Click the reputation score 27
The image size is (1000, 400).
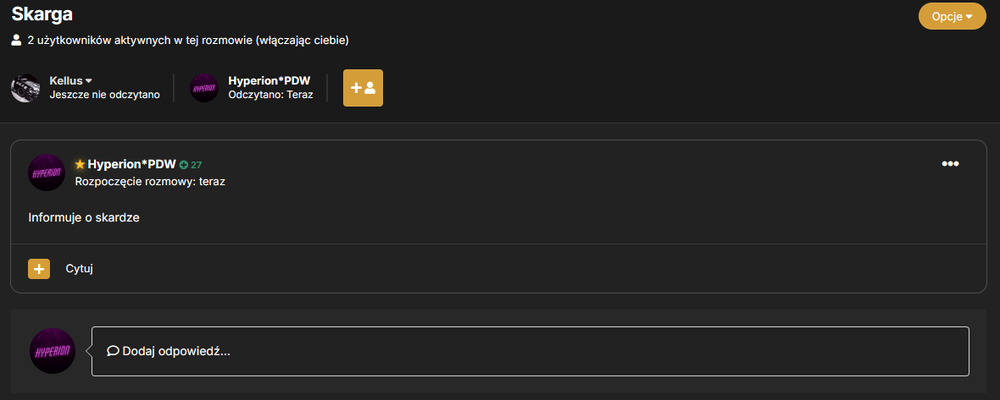pos(196,165)
